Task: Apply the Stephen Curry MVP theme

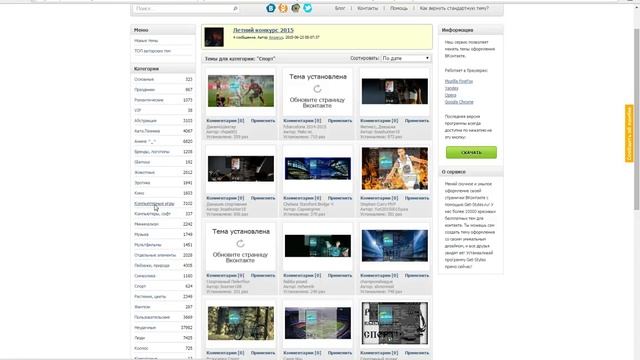Action: tap(417, 198)
